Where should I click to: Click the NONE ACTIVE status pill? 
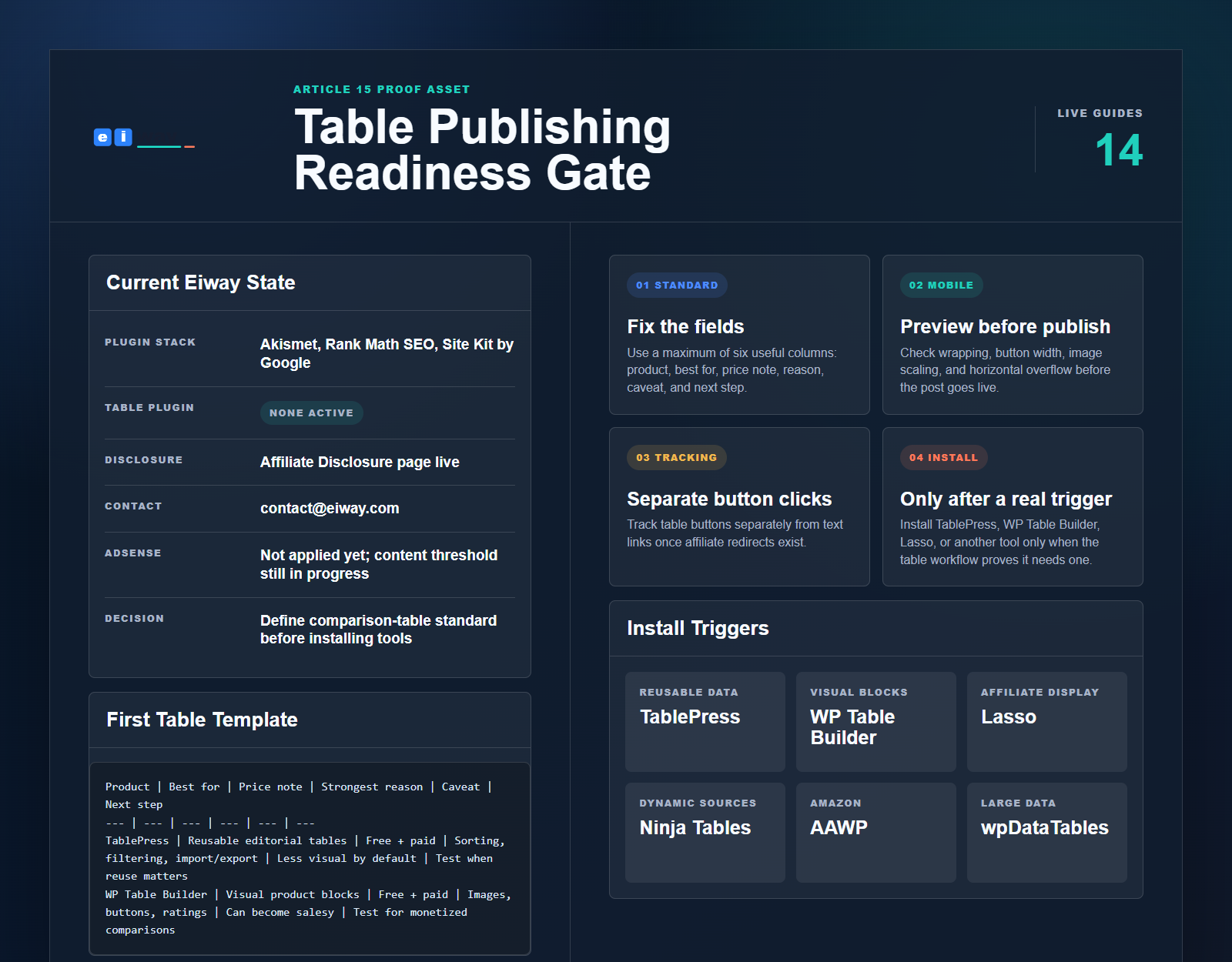(x=311, y=413)
